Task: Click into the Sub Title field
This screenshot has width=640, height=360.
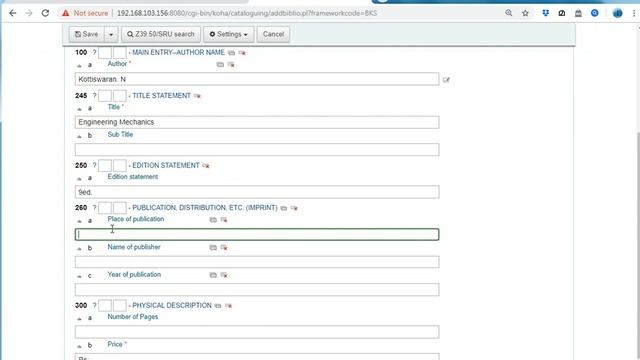Action: (x=257, y=149)
